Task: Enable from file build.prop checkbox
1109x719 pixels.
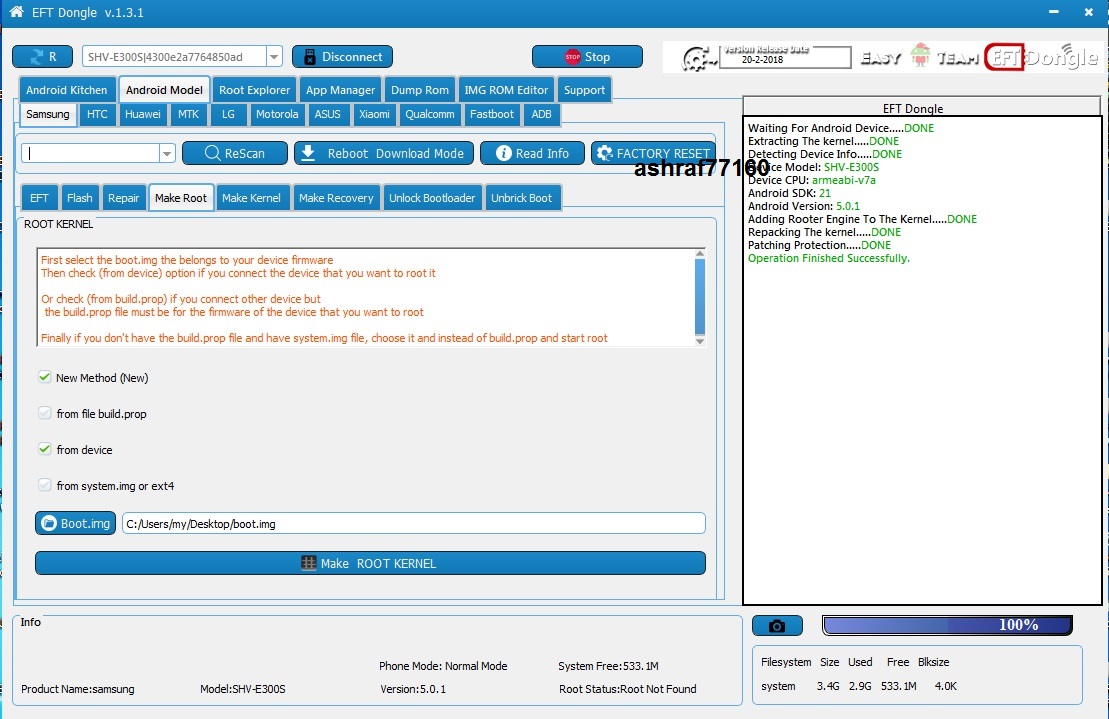Action: point(45,414)
